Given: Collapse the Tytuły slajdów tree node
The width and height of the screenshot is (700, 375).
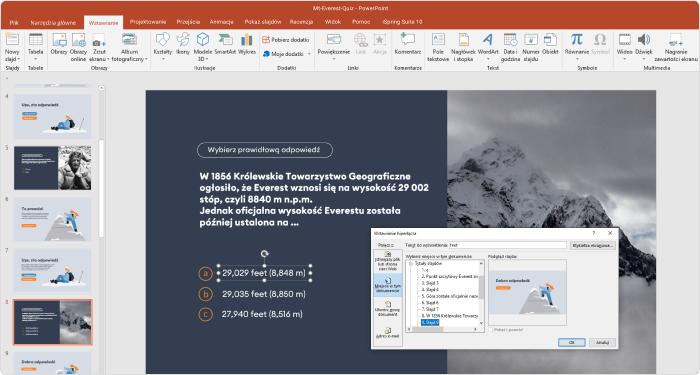Looking at the screenshot, I should point(411,264).
